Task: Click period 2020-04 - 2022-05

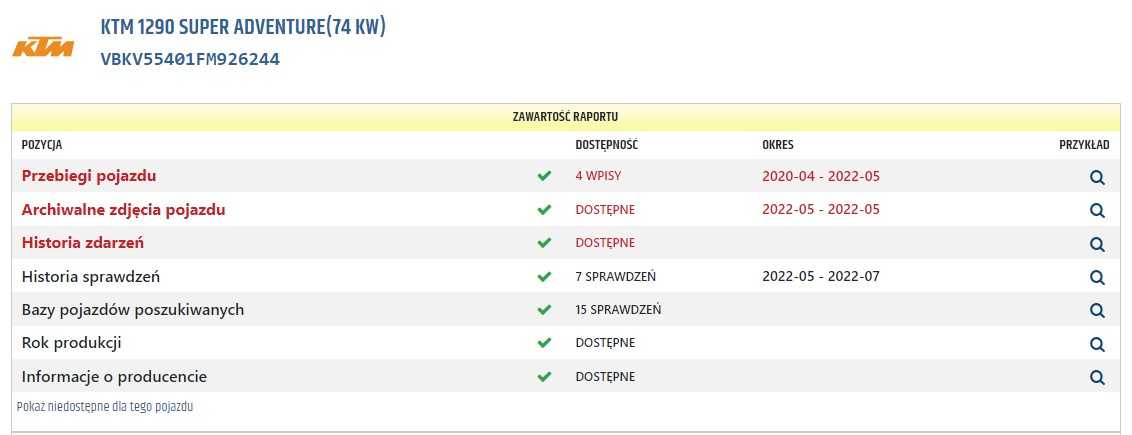Action: click(821, 176)
